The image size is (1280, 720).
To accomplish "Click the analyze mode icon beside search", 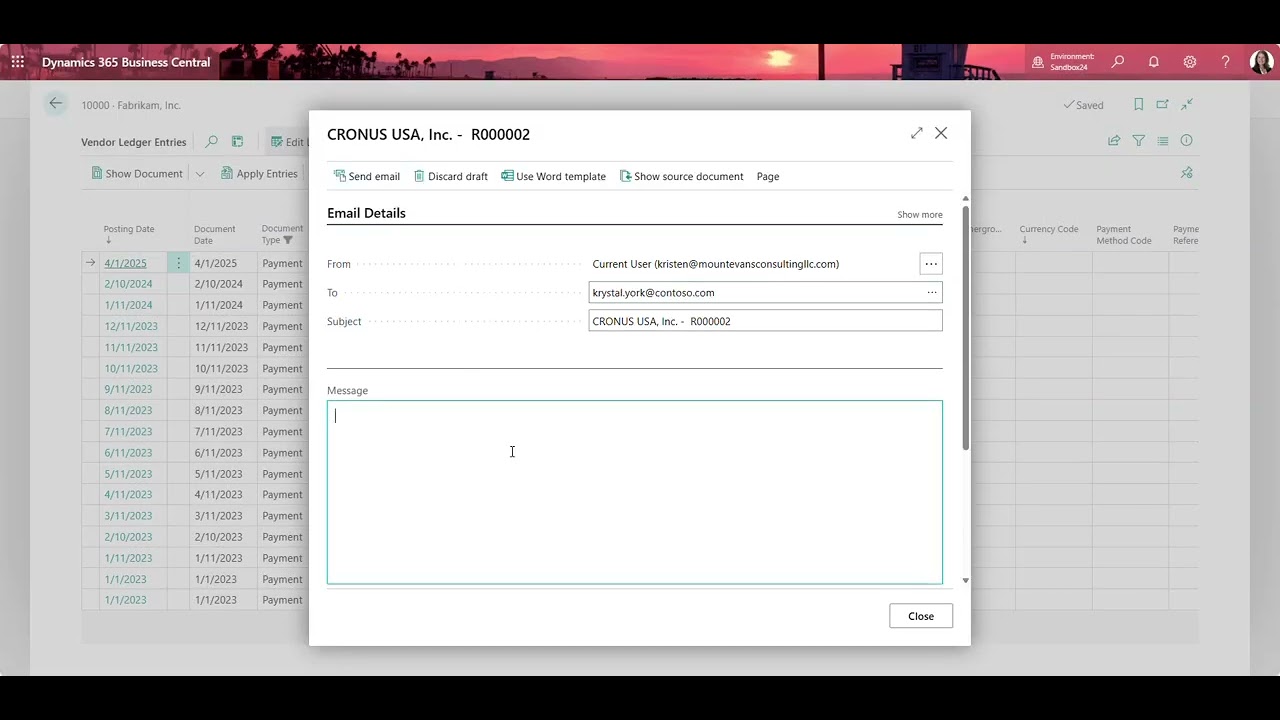I will 237,142.
